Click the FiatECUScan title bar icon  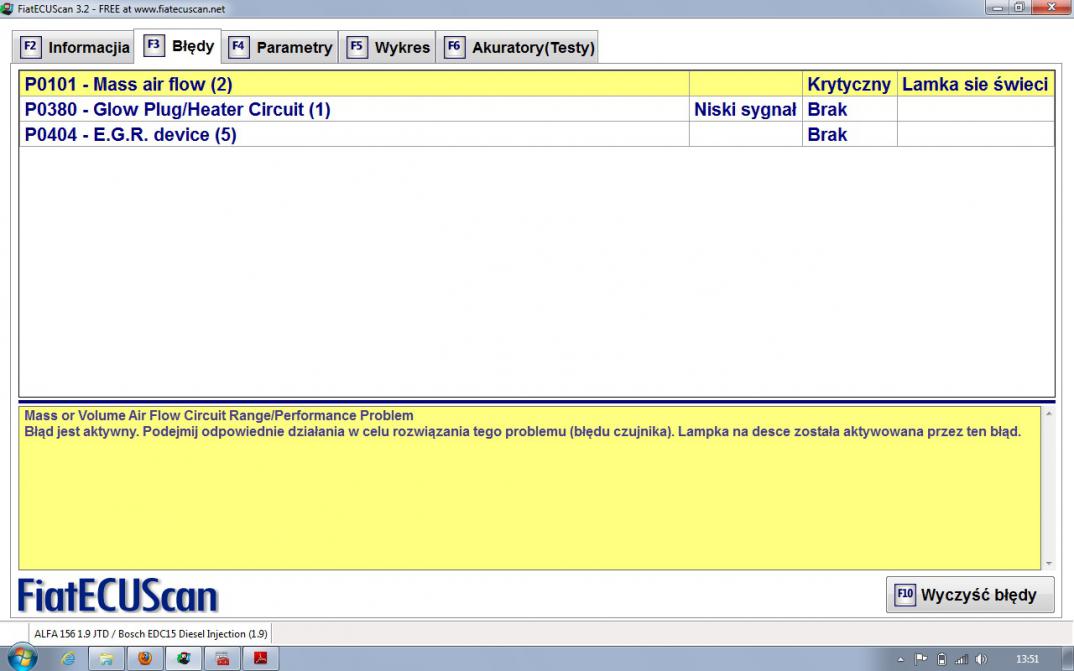click(x=7, y=8)
